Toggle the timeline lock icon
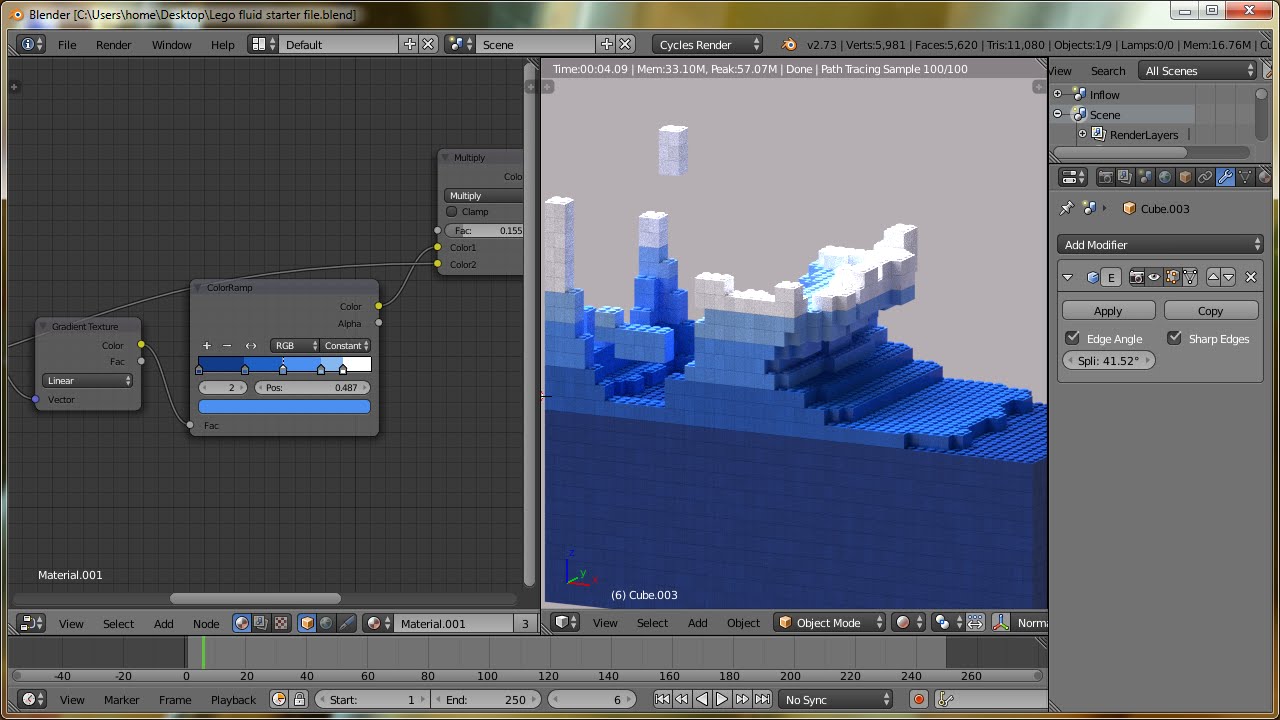 point(298,699)
